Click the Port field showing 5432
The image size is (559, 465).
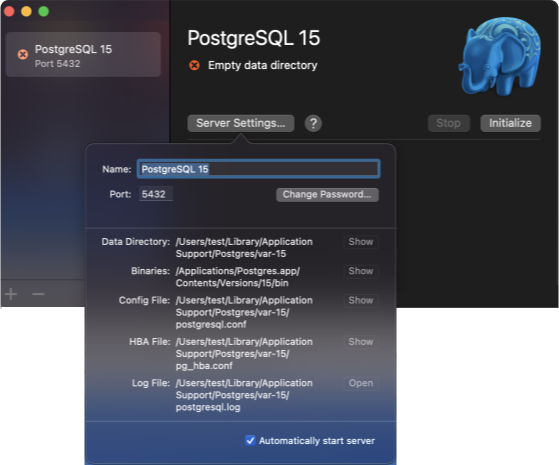pos(156,194)
